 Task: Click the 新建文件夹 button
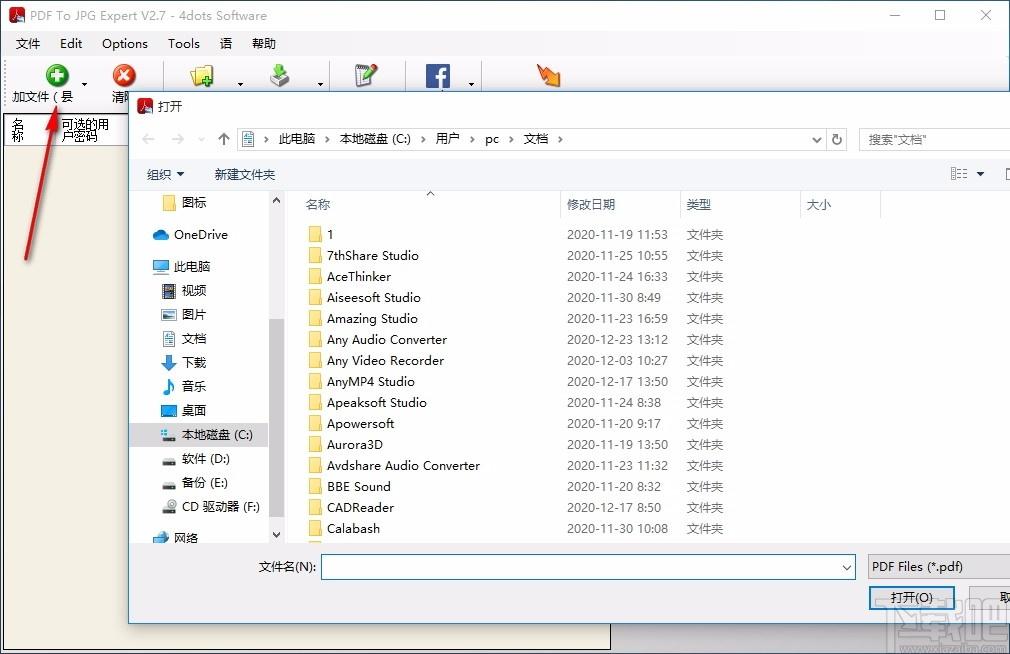(245, 175)
